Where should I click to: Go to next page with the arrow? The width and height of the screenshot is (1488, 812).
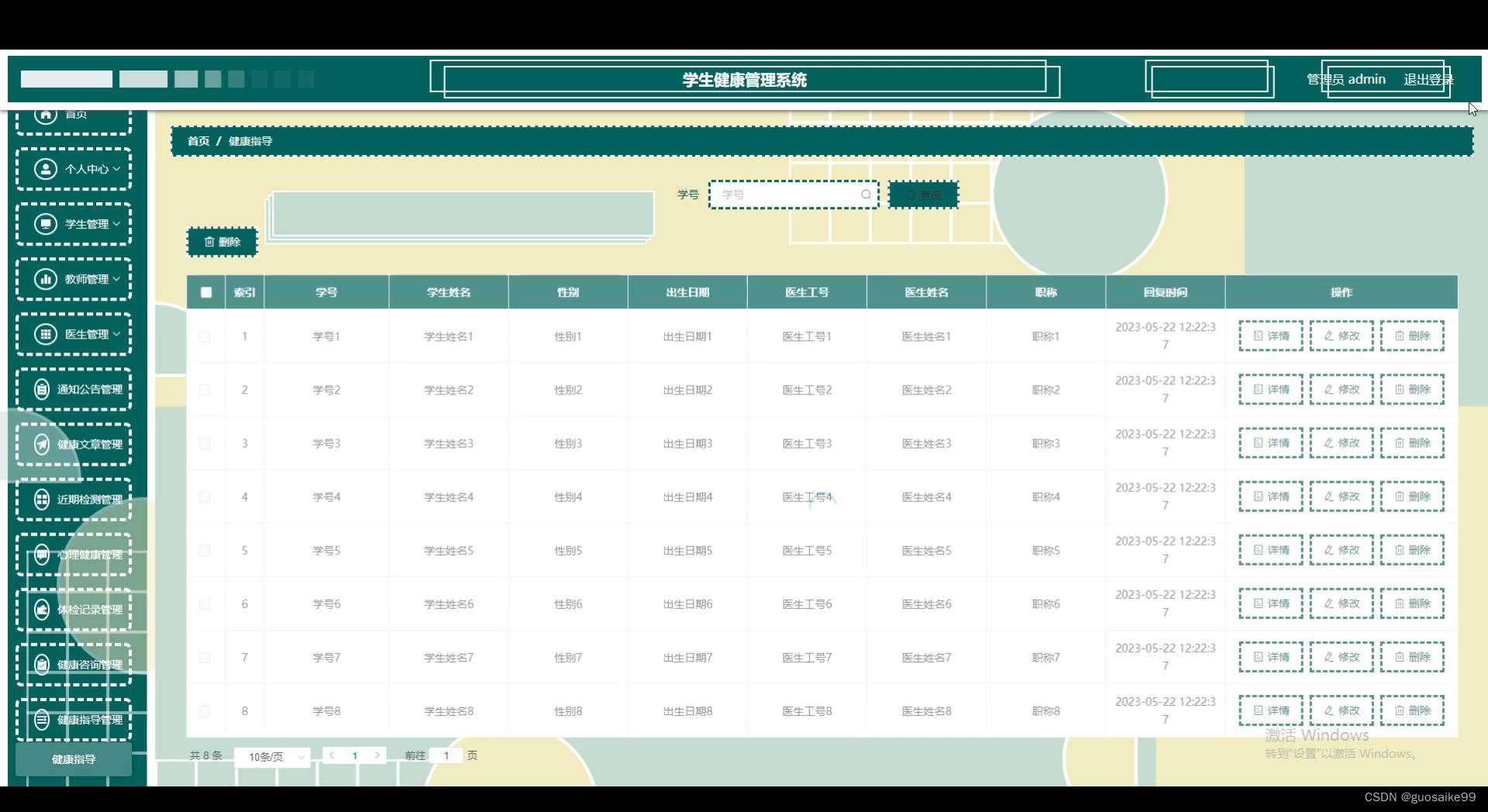(x=377, y=755)
